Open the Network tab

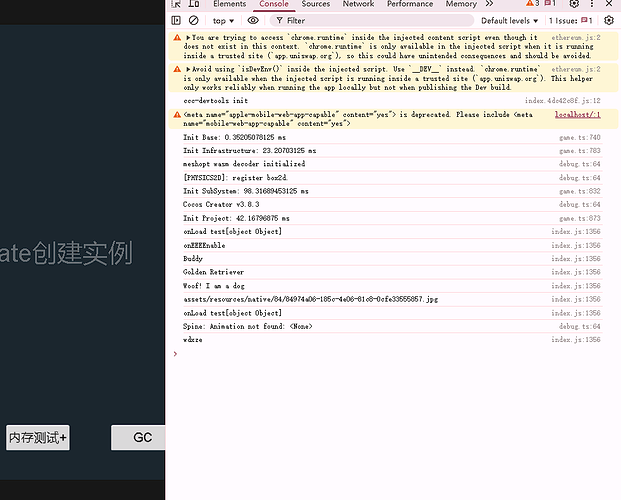coord(358,4)
